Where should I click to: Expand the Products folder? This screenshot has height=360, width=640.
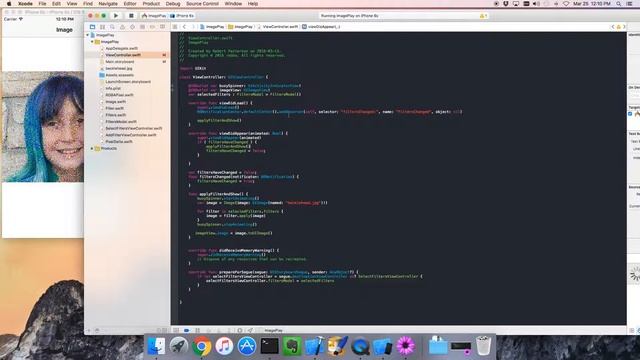click(92, 149)
